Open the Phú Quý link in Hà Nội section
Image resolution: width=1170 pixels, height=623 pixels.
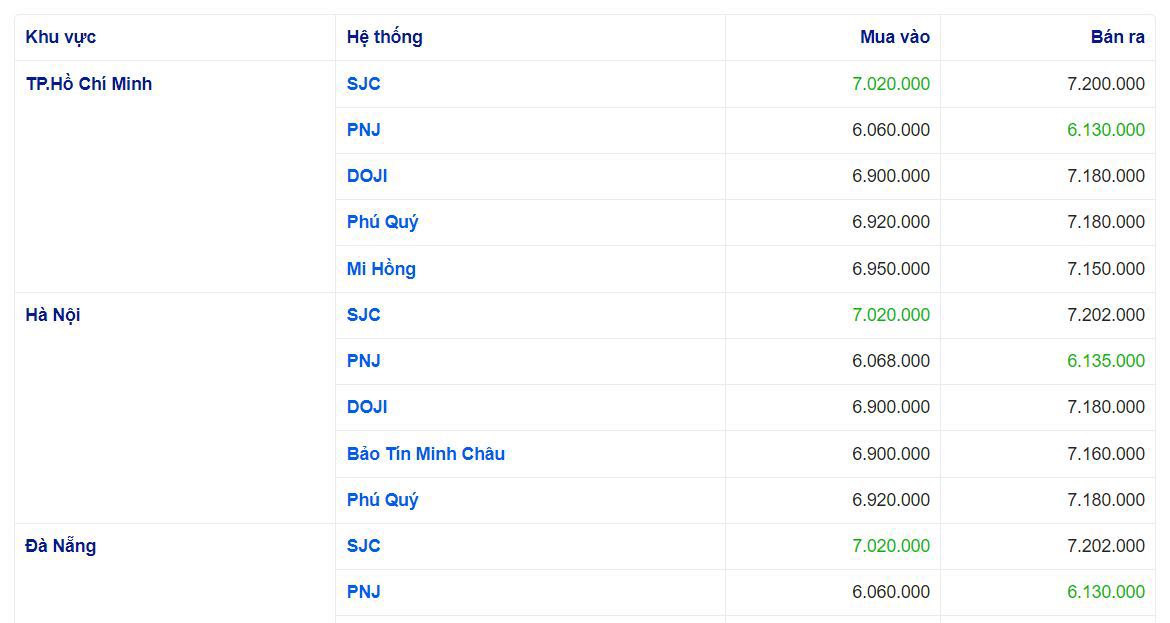tap(382, 500)
